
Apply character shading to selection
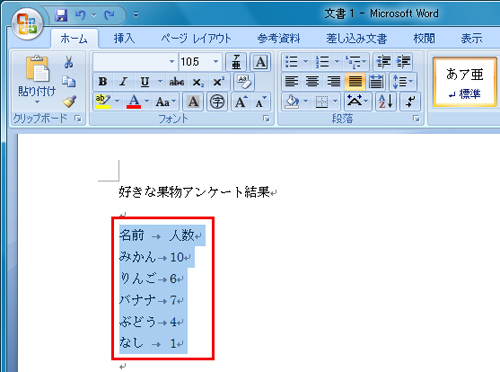pyautogui.click(x=193, y=102)
